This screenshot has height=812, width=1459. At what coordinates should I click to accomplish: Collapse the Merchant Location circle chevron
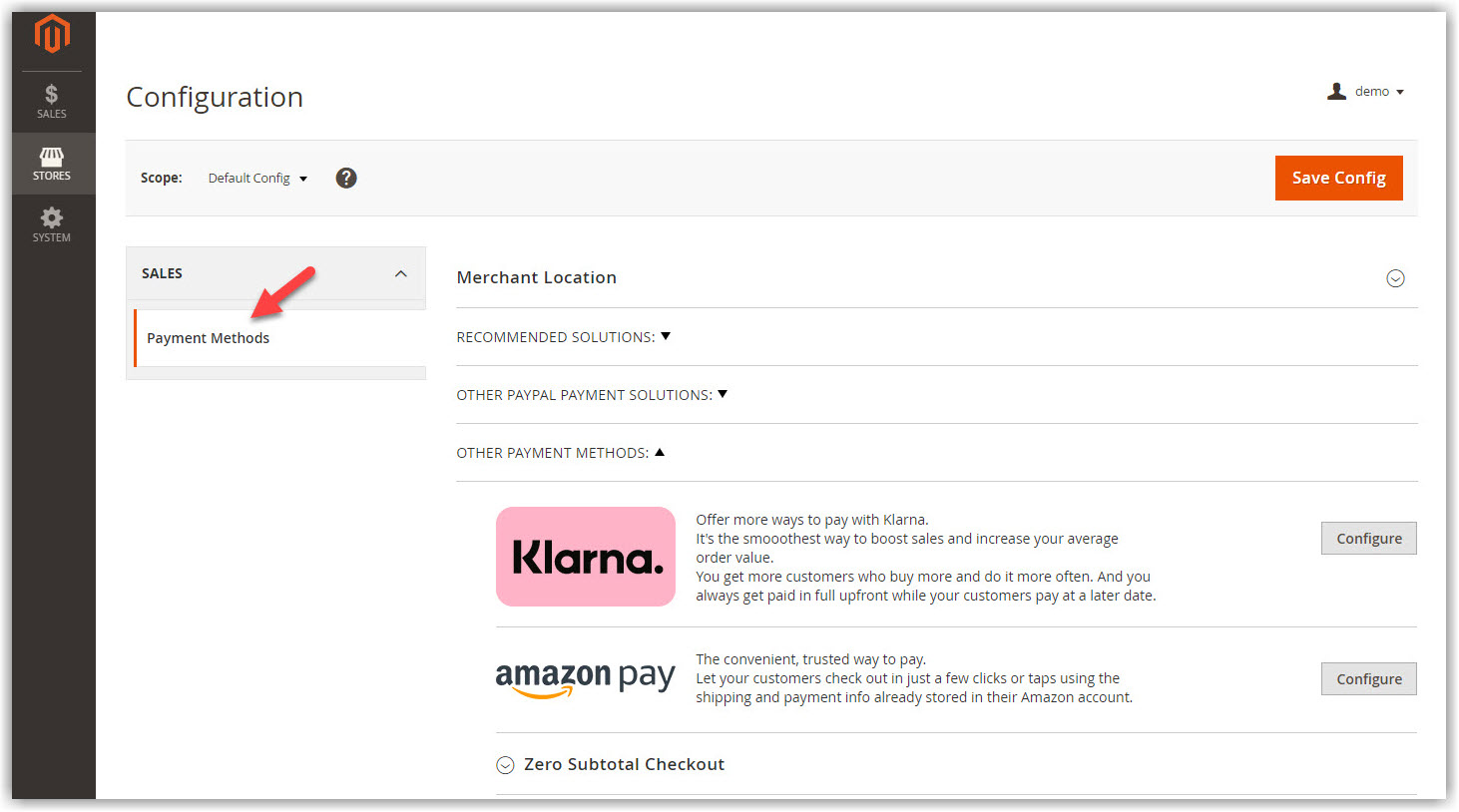(x=1395, y=278)
